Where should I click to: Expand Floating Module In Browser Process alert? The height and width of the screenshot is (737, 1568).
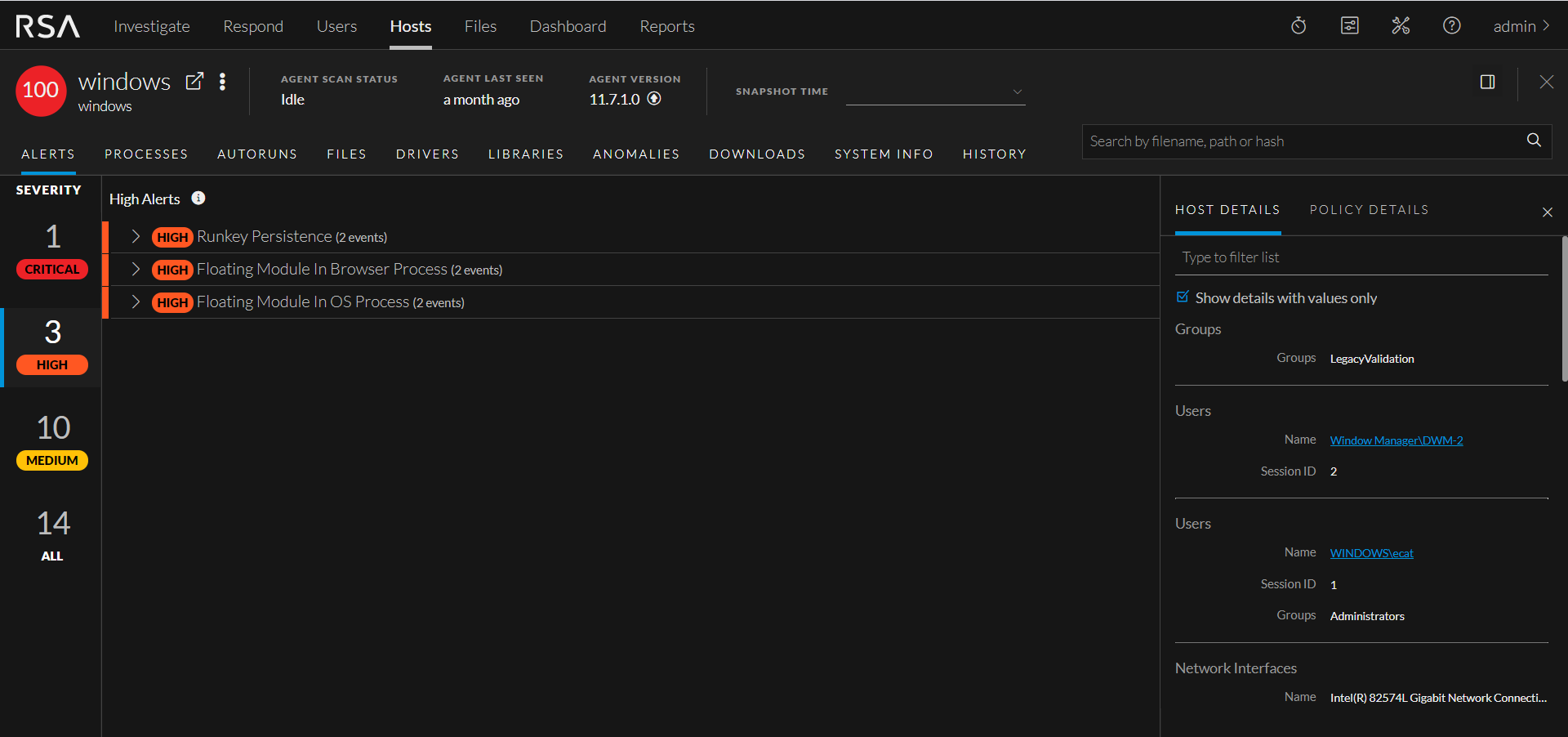pos(136,269)
